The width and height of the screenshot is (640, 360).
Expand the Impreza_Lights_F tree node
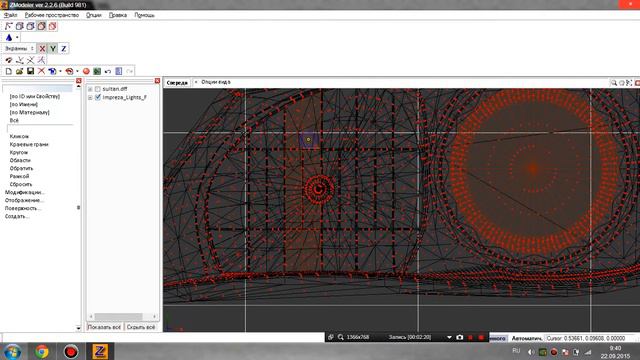tap(90, 98)
